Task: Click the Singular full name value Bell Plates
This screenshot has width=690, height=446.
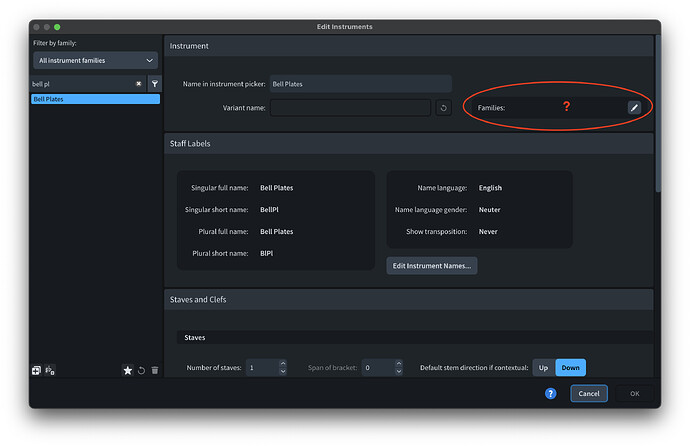Action: tap(276, 188)
